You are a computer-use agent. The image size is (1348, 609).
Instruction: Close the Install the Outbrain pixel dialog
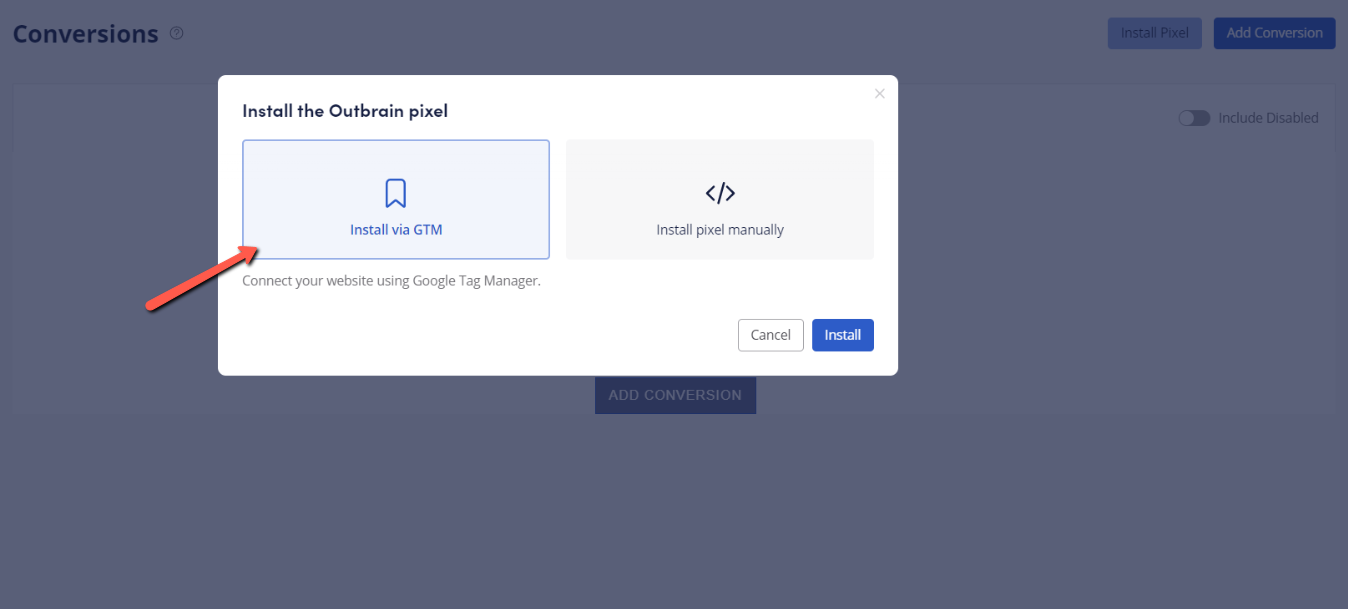[x=880, y=94]
